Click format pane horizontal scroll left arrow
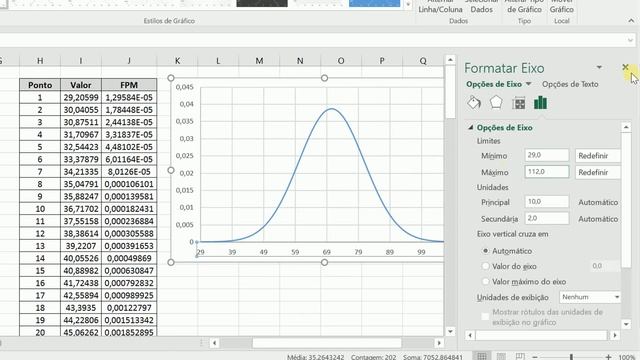The image size is (640, 360). [470, 336]
